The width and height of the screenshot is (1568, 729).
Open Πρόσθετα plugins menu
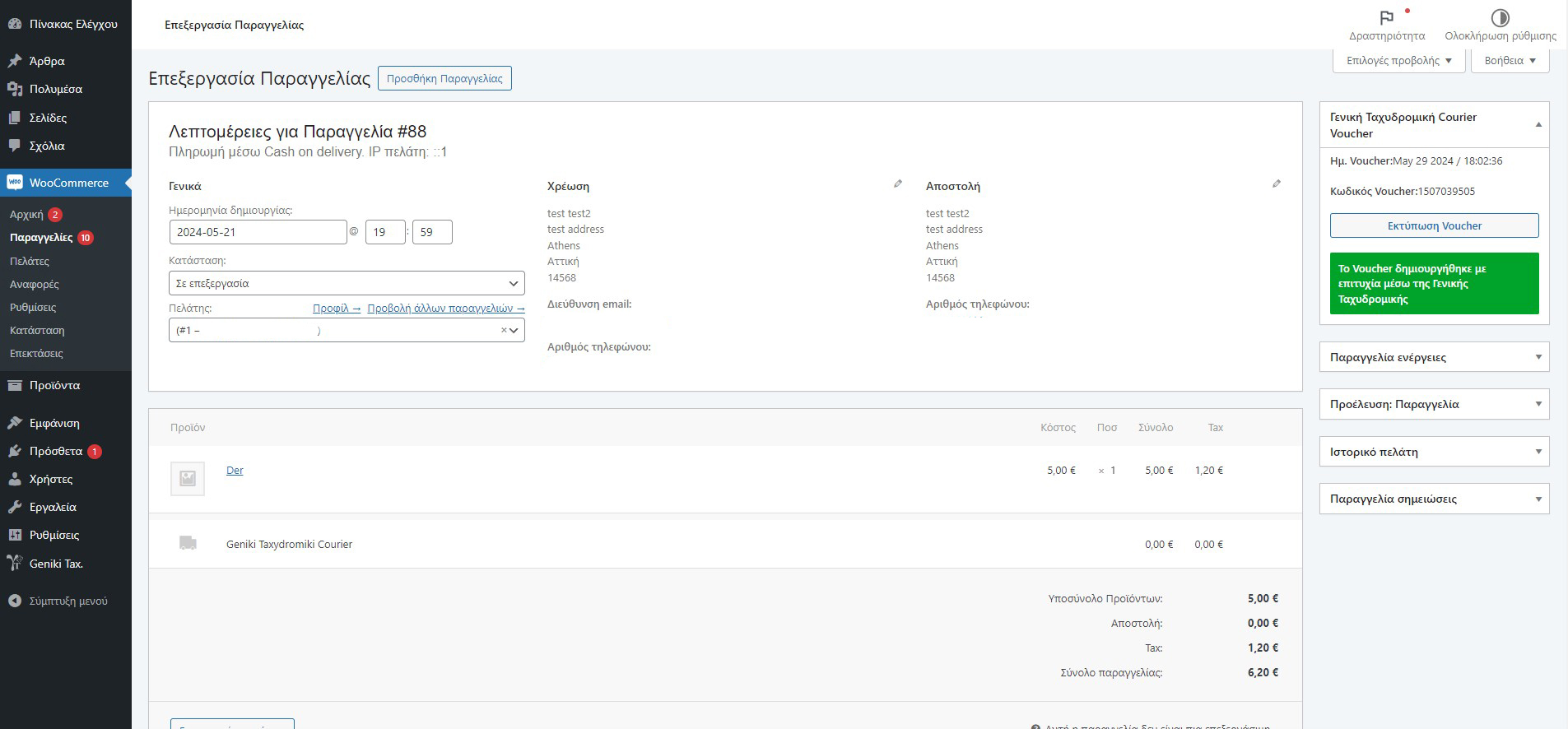coord(55,451)
